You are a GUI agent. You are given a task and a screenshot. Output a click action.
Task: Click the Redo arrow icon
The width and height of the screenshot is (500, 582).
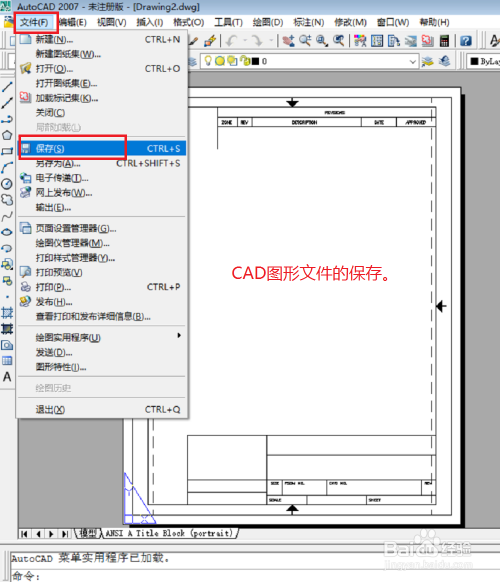pyautogui.click(x=257, y=40)
